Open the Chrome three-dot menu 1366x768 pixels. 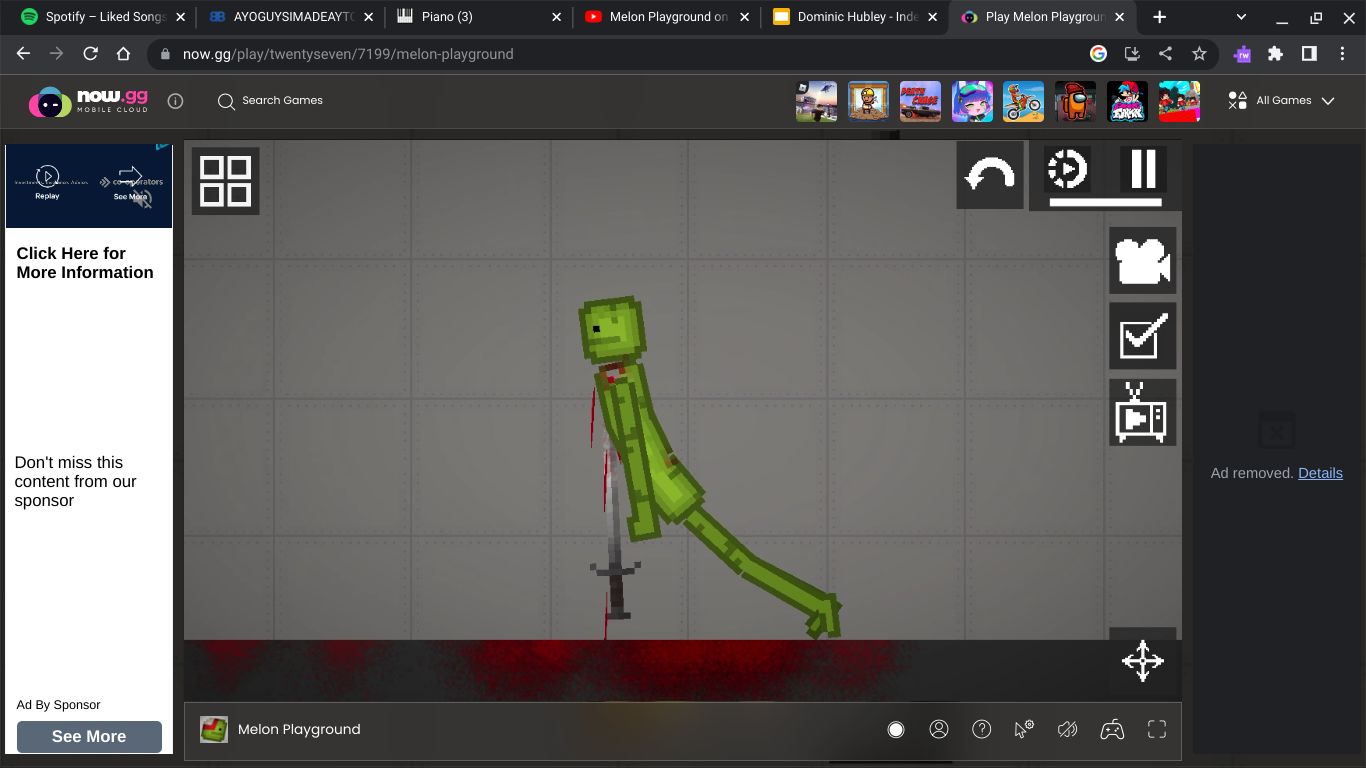(x=1343, y=54)
